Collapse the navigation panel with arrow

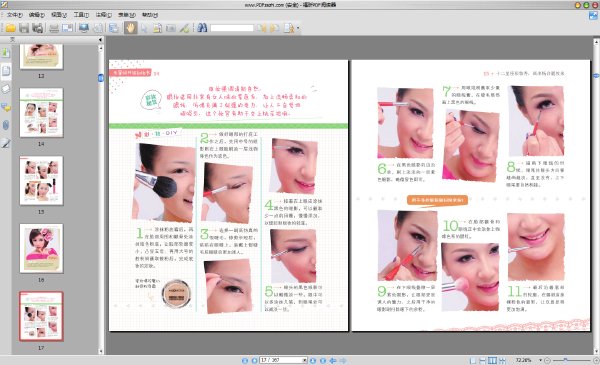pos(100,39)
